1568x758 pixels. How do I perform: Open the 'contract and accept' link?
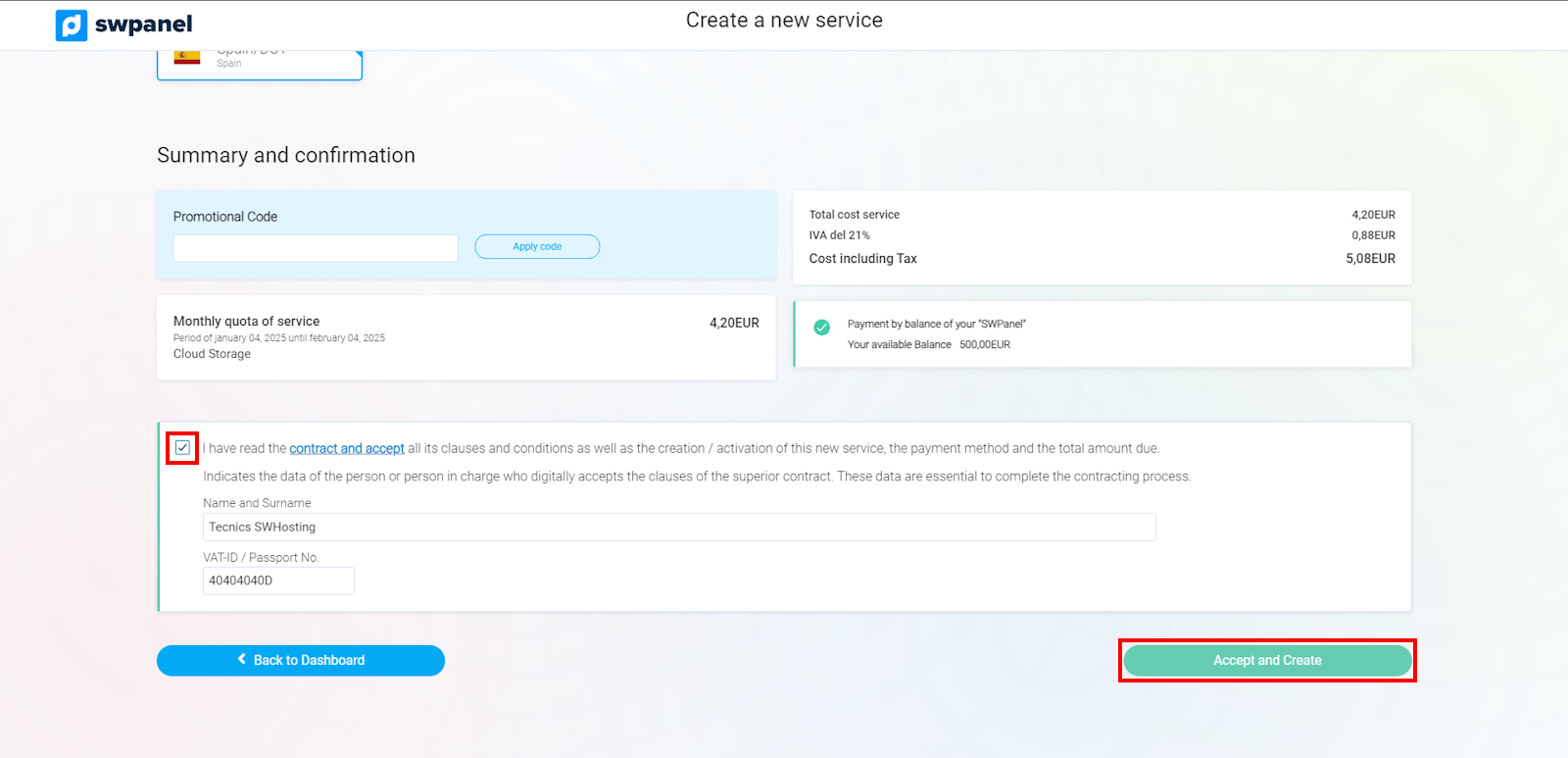tap(347, 449)
